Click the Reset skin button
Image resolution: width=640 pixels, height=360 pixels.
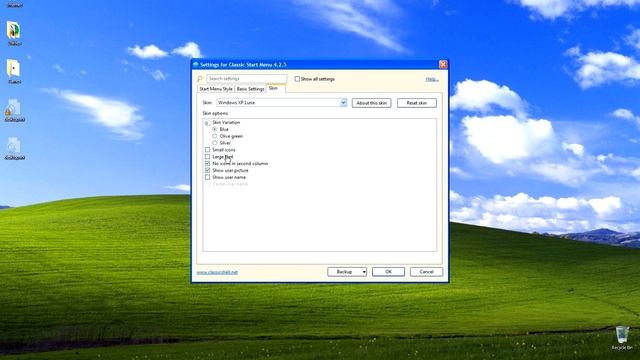(416, 103)
